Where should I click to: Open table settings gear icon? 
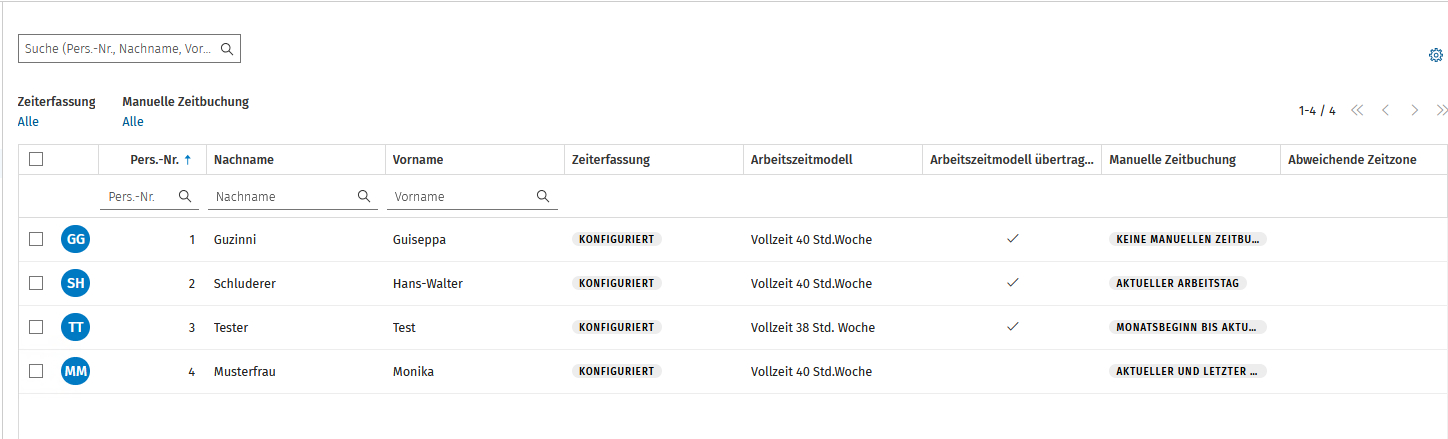(x=1435, y=56)
